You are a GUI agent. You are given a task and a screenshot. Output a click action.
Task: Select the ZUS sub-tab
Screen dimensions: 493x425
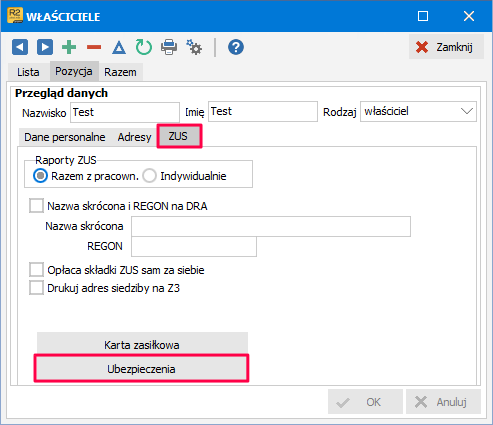click(179, 136)
